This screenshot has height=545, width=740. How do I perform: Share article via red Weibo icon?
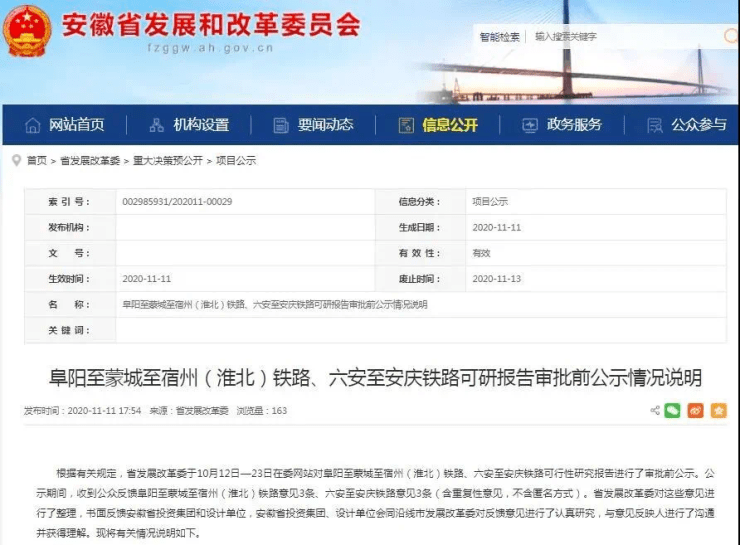(695, 410)
